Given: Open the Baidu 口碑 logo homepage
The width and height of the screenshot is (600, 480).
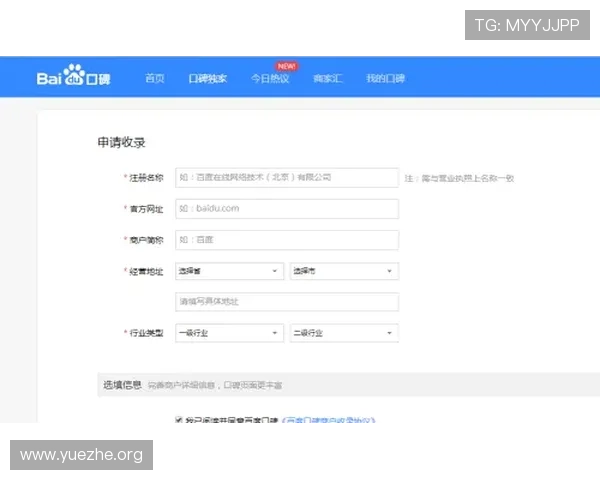Looking at the screenshot, I should 73,75.
